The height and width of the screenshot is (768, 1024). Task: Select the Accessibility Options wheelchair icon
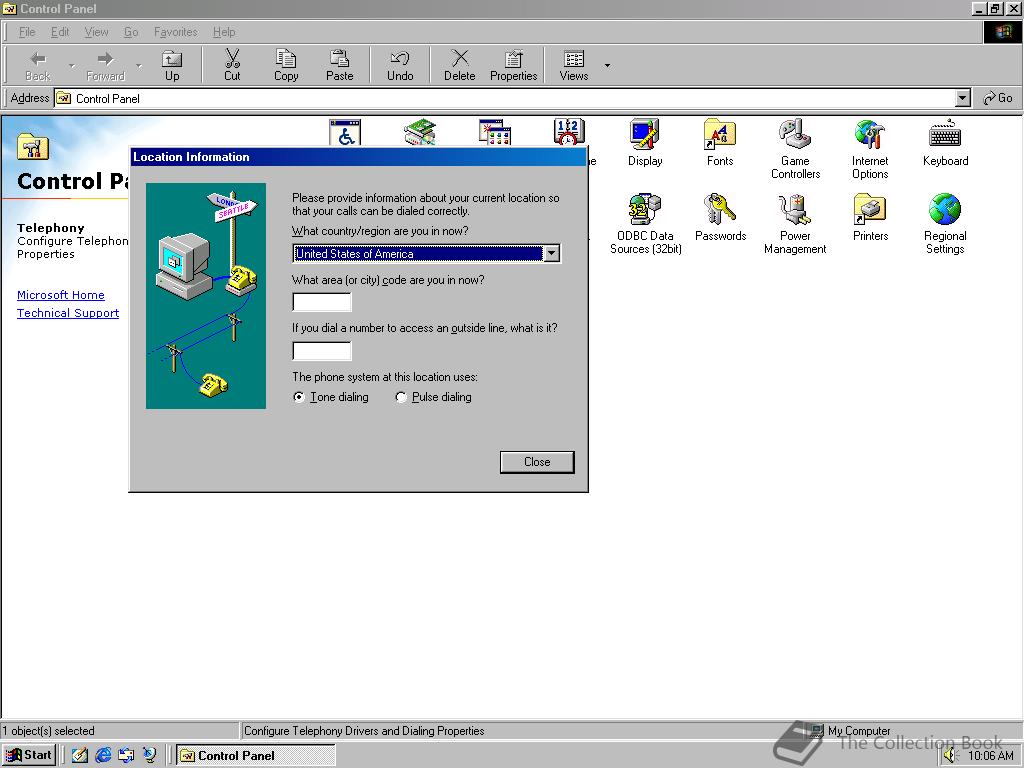[x=345, y=132]
